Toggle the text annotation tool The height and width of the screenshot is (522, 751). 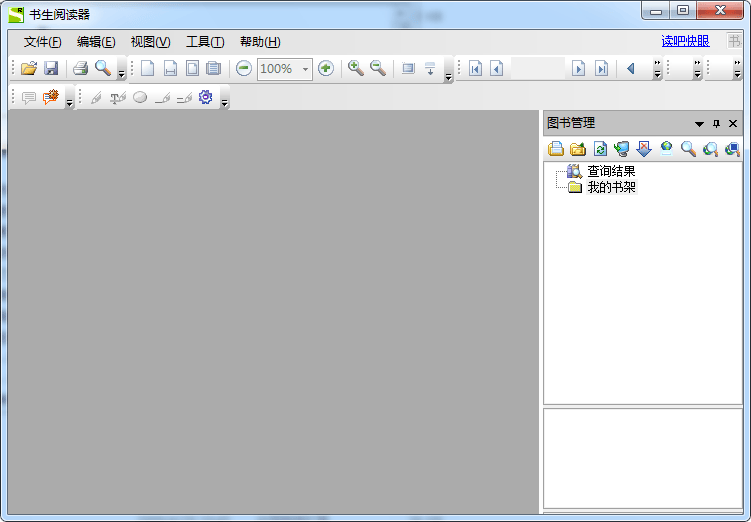click(118, 97)
